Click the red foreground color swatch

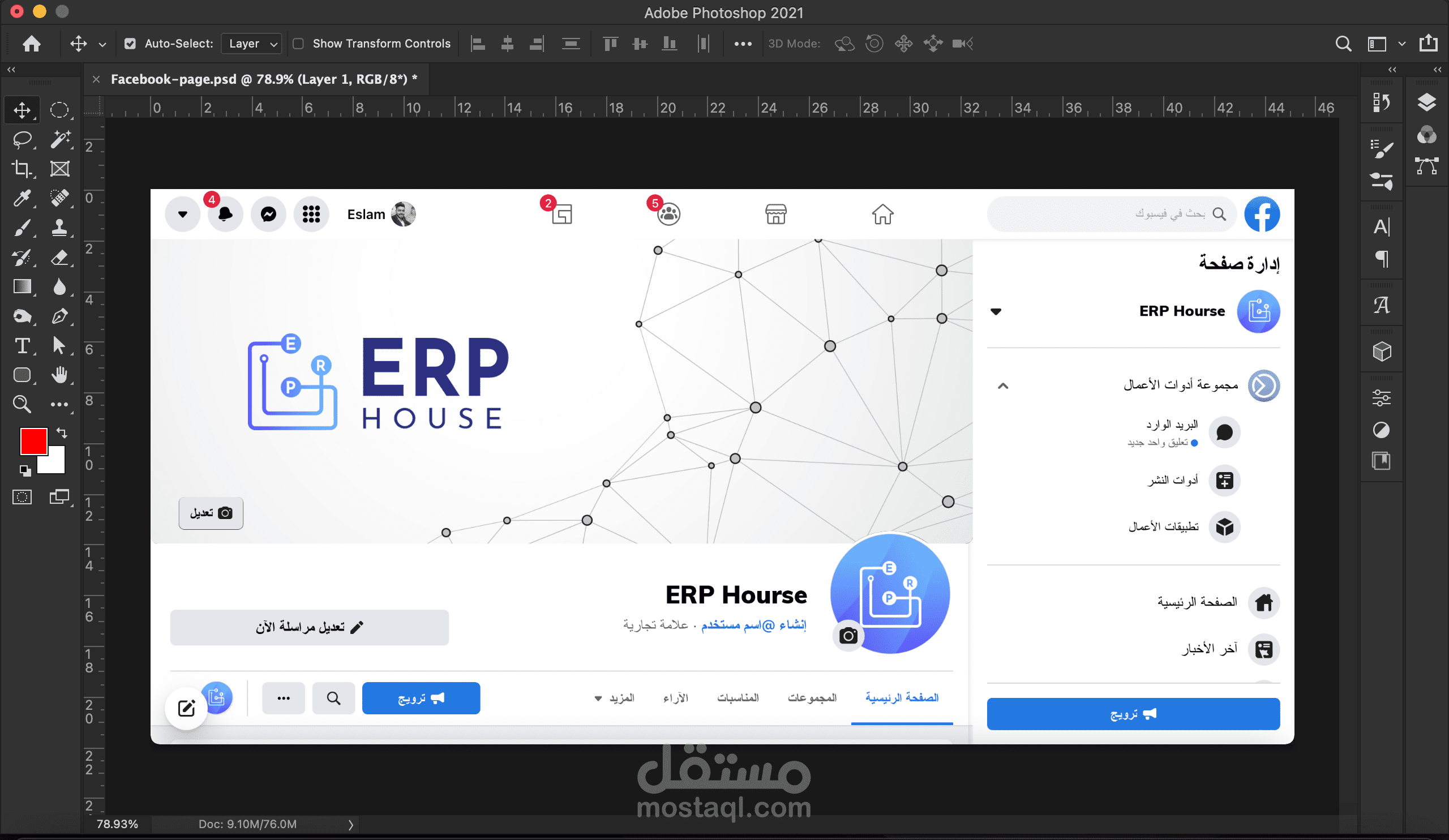point(33,441)
